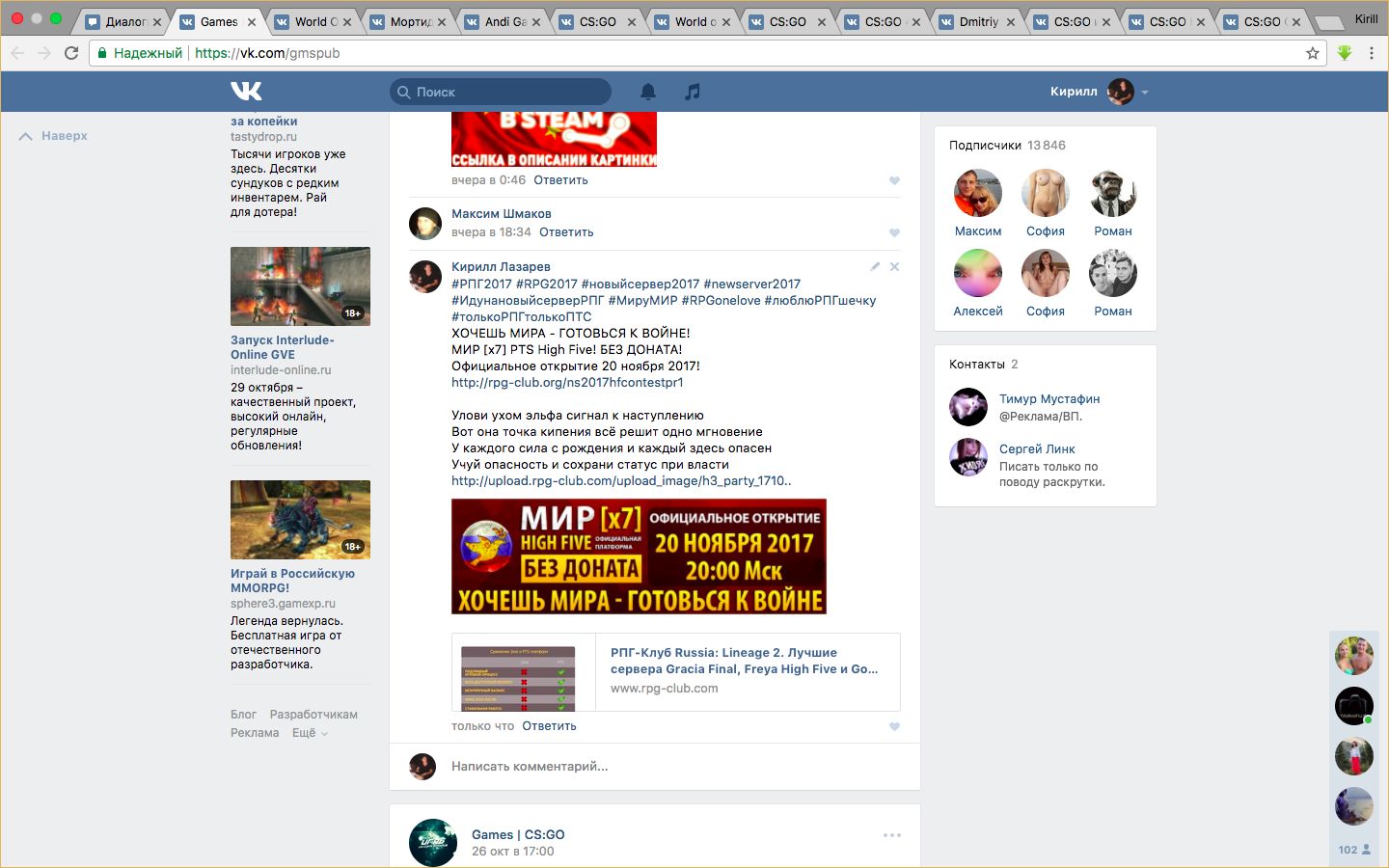The width and height of the screenshot is (1389, 868).
Task: Open the Games | CS:GO post author link
Action: tap(518, 835)
